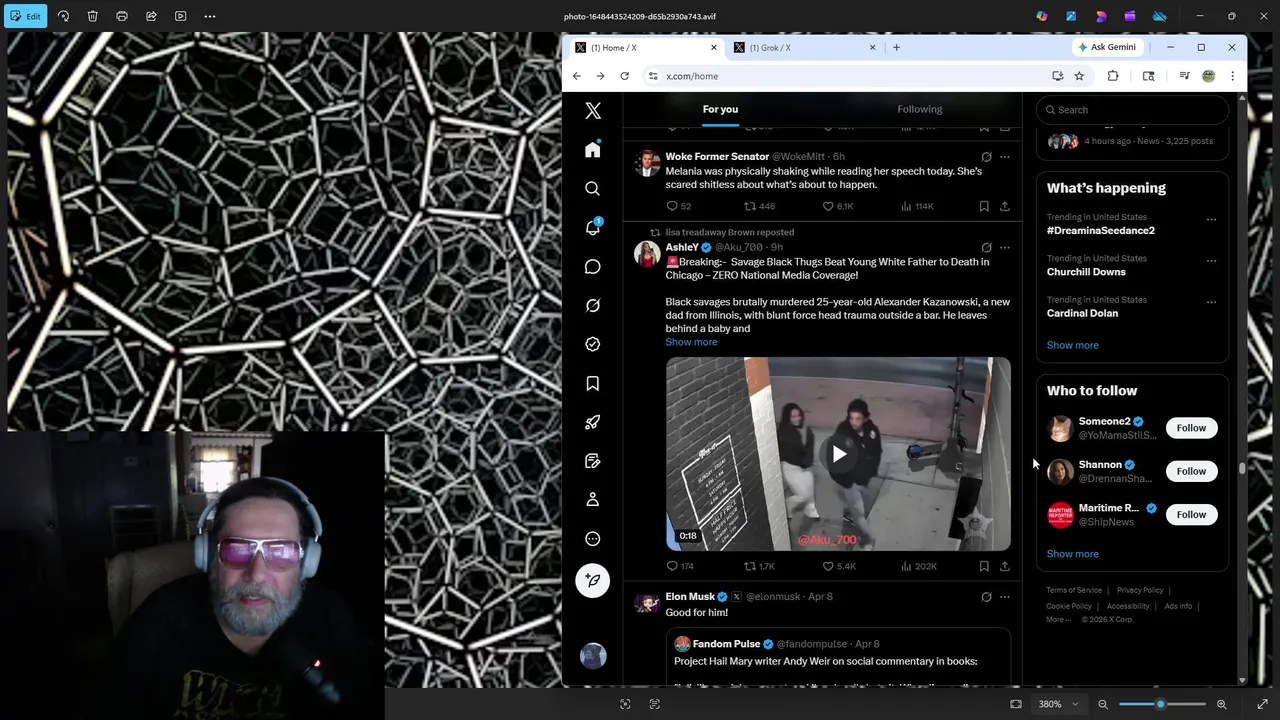Select the Following timeline tab
The width and height of the screenshot is (1280, 720).
[x=920, y=109]
